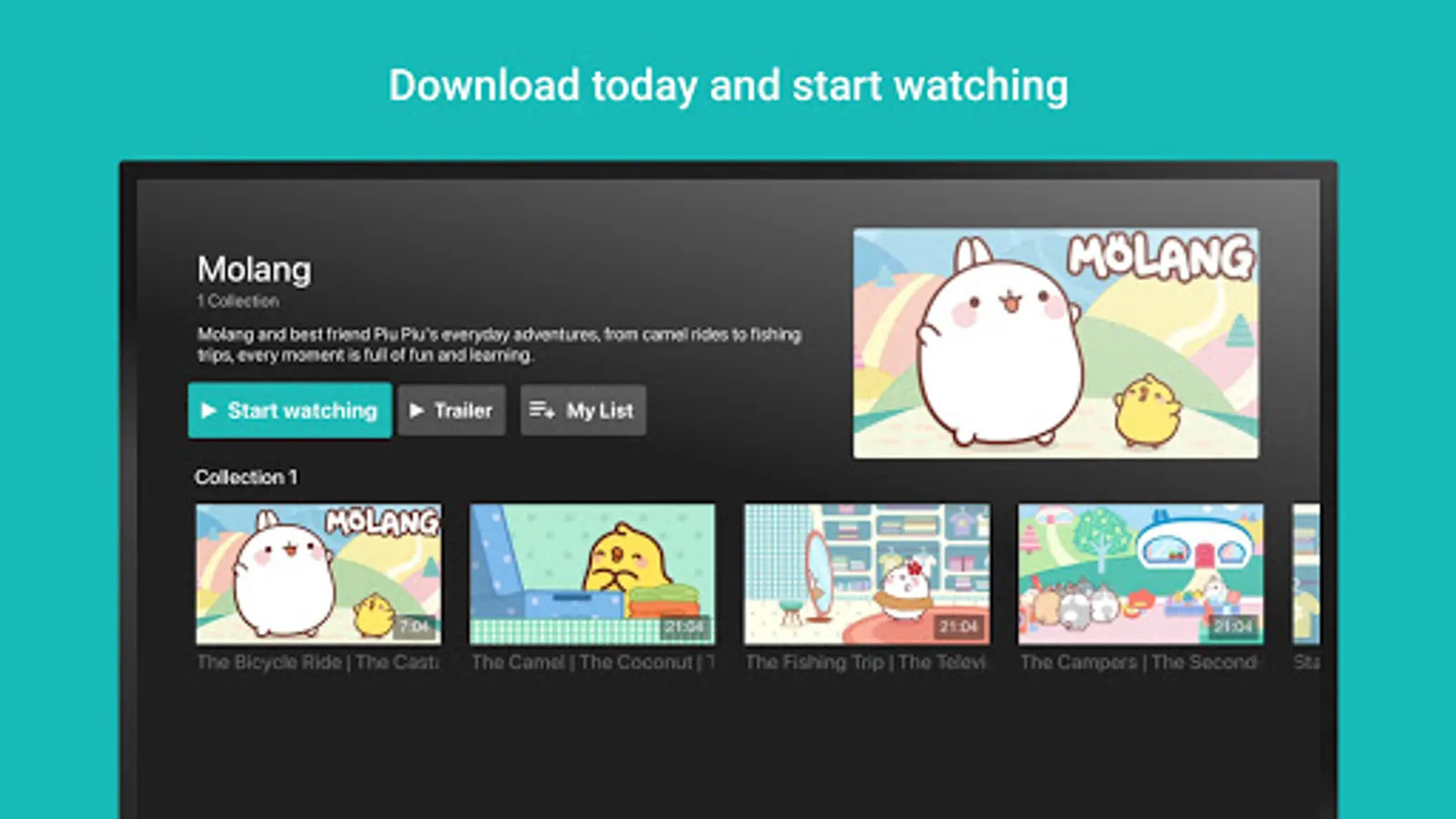Click the Molang show description text
Screen dimensions: 1456x819
coord(499,345)
